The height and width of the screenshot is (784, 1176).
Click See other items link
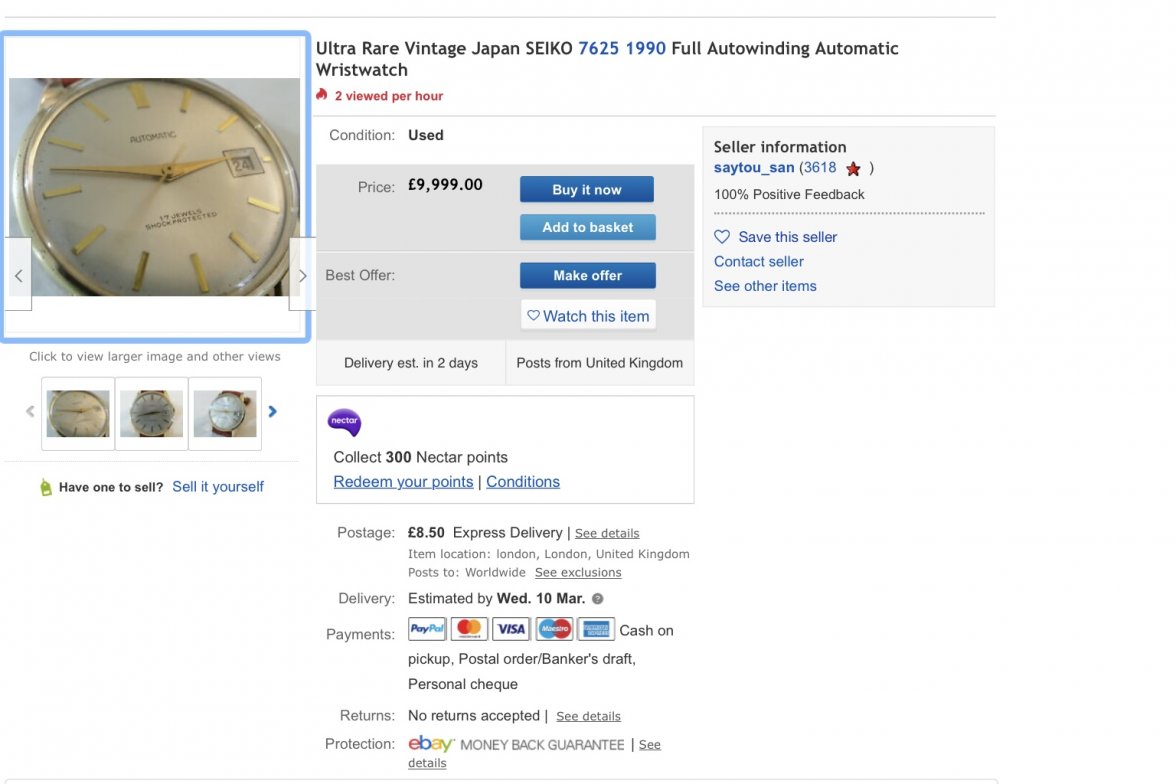[x=765, y=286]
